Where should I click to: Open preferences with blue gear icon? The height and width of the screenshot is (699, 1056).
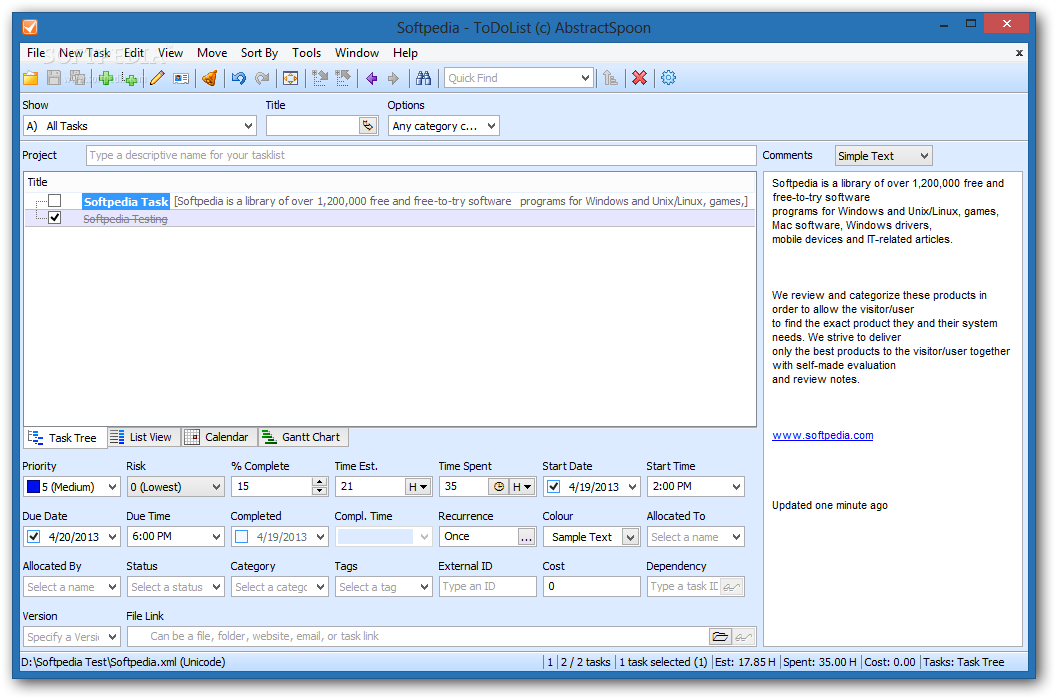pos(668,78)
